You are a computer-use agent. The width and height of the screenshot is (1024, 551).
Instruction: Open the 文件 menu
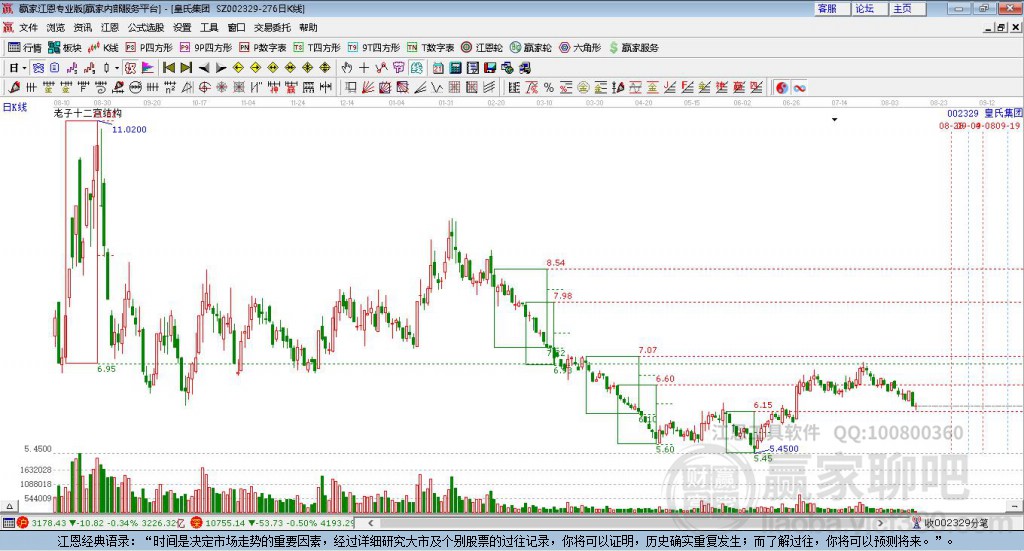(x=28, y=27)
